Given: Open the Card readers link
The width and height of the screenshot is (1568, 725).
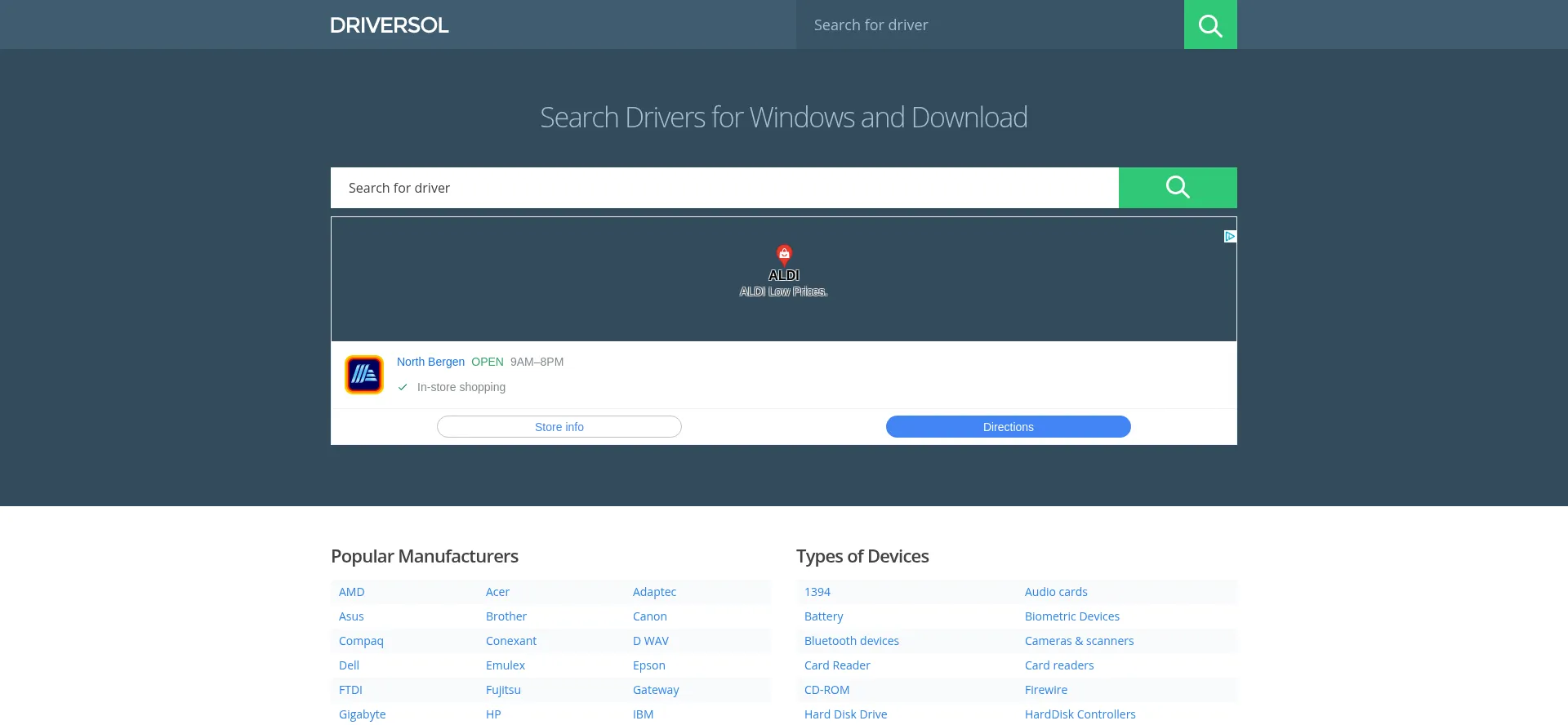Looking at the screenshot, I should 1059,665.
